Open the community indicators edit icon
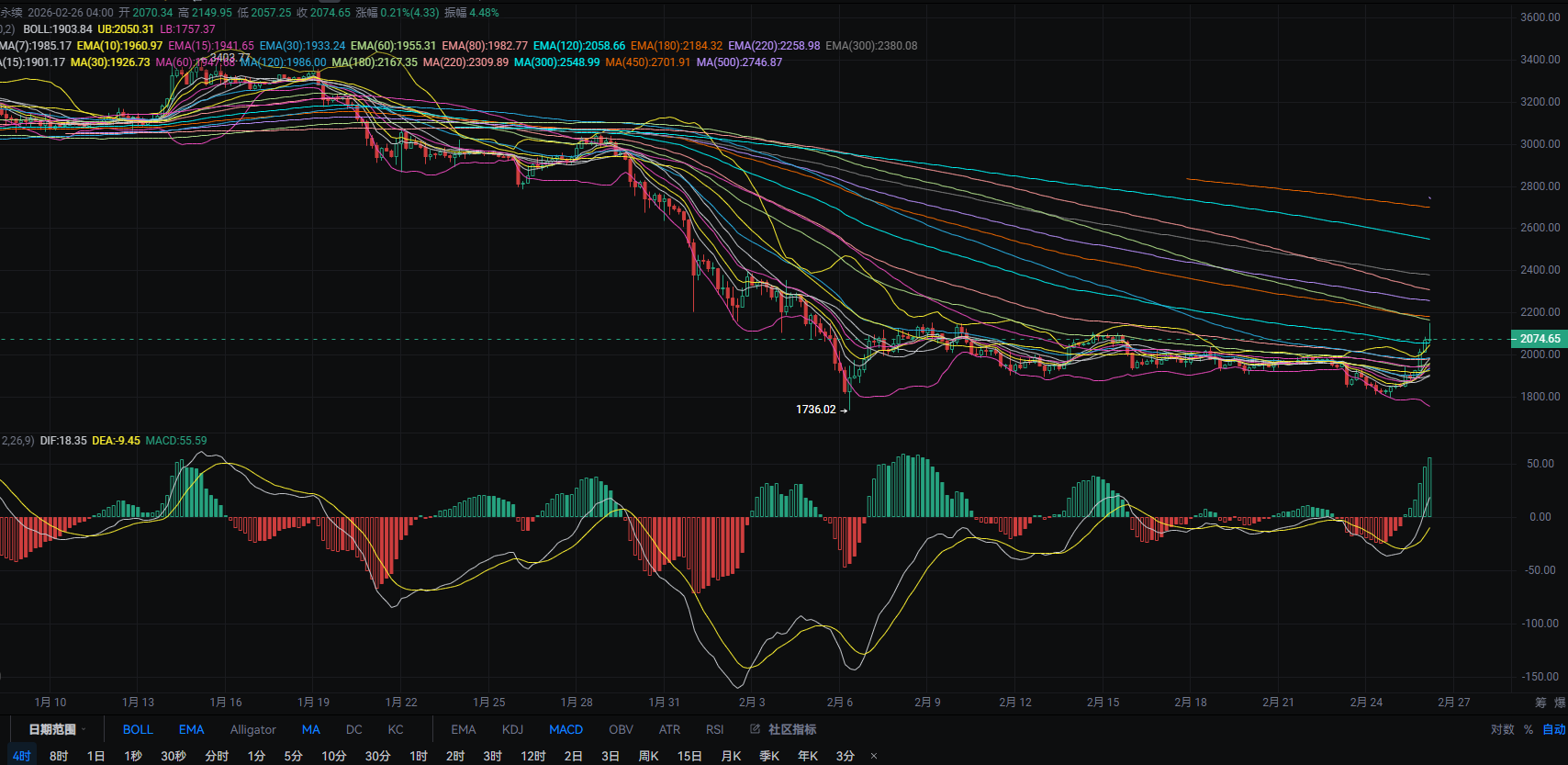 [x=755, y=729]
